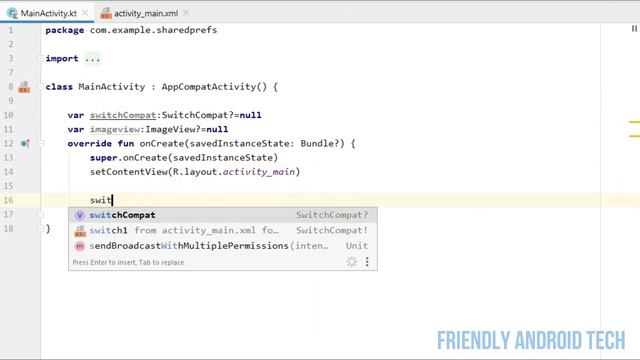Switch to the MainActivity.kt tab
The width and height of the screenshot is (640, 360).
point(48,13)
